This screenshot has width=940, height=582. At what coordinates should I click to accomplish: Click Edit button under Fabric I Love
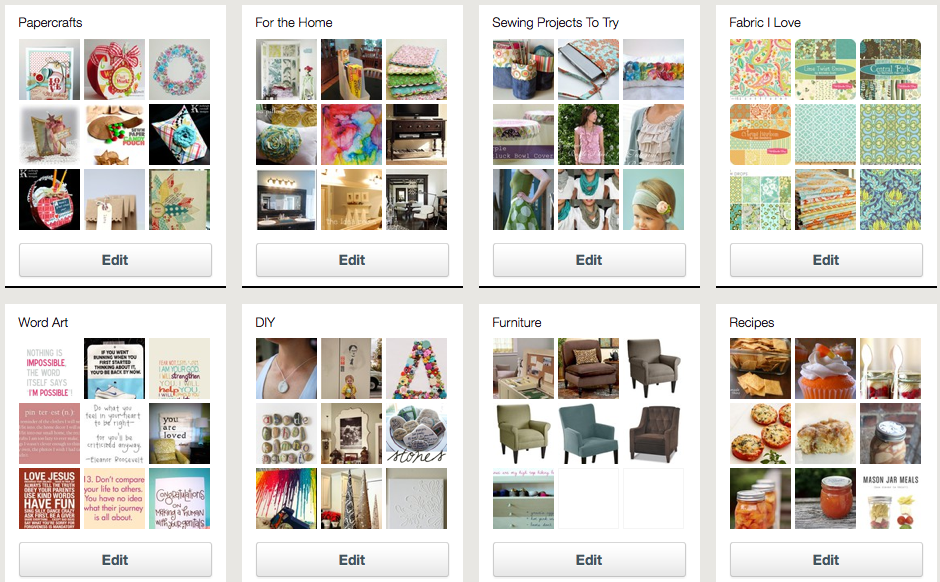click(x=825, y=260)
